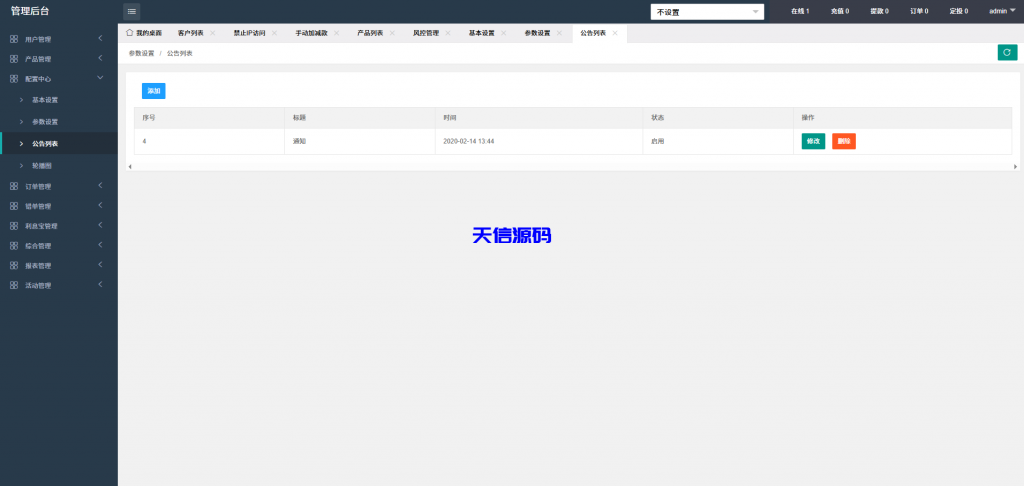Click the blue 添加 button
The image size is (1024, 486).
tap(153, 91)
